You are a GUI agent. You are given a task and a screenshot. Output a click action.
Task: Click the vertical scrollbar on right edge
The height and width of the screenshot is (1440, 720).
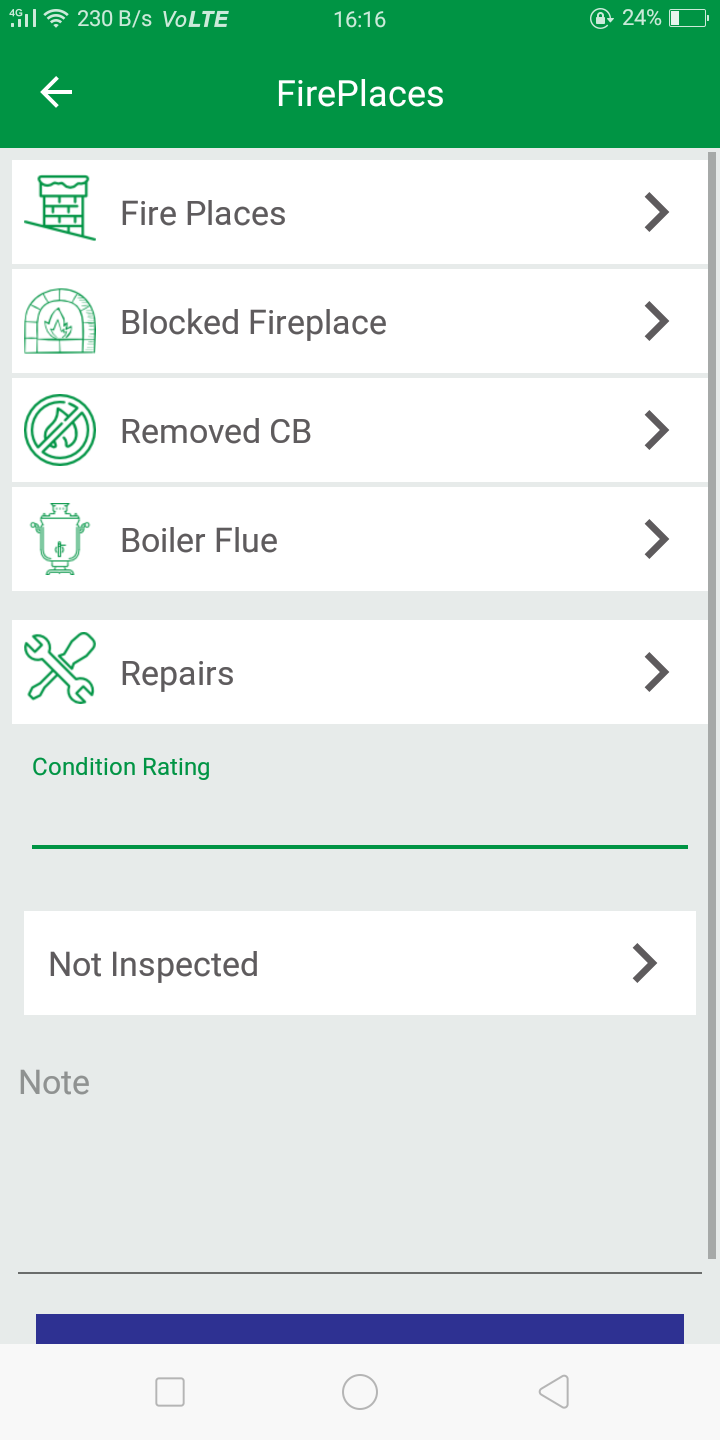point(712,700)
